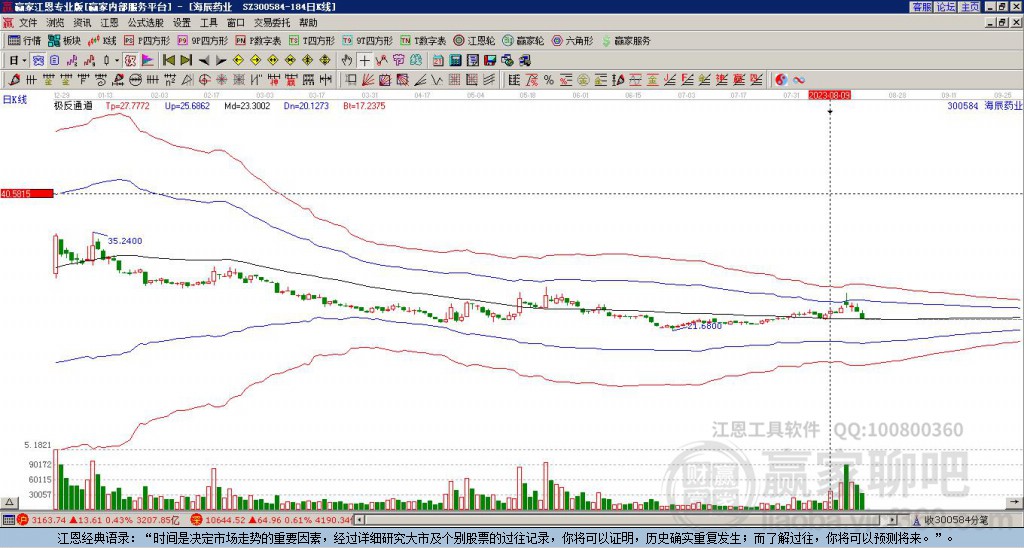Open the 江恩 menu
This screenshot has width=1024, height=548.
(110, 23)
